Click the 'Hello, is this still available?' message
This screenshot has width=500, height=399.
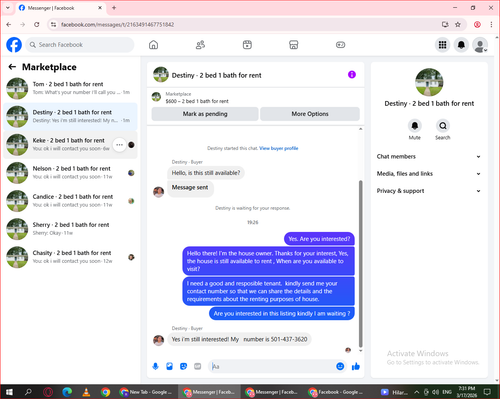point(206,173)
